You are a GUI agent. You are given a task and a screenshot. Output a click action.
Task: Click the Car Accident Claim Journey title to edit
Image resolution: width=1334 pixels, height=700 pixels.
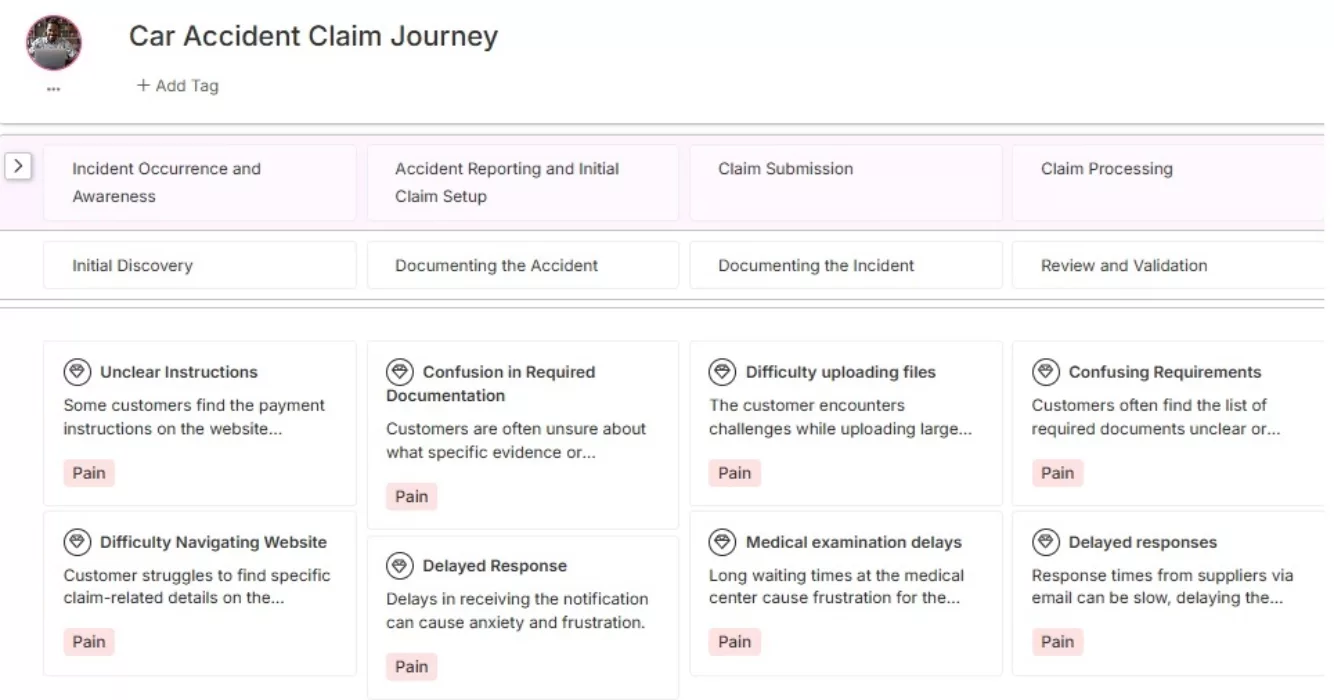point(312,36)
